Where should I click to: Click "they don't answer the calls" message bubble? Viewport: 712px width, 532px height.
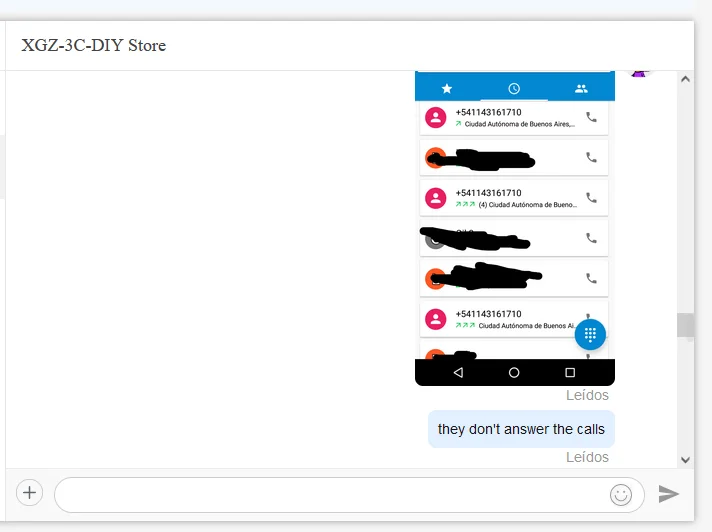[x=521, y=429]
